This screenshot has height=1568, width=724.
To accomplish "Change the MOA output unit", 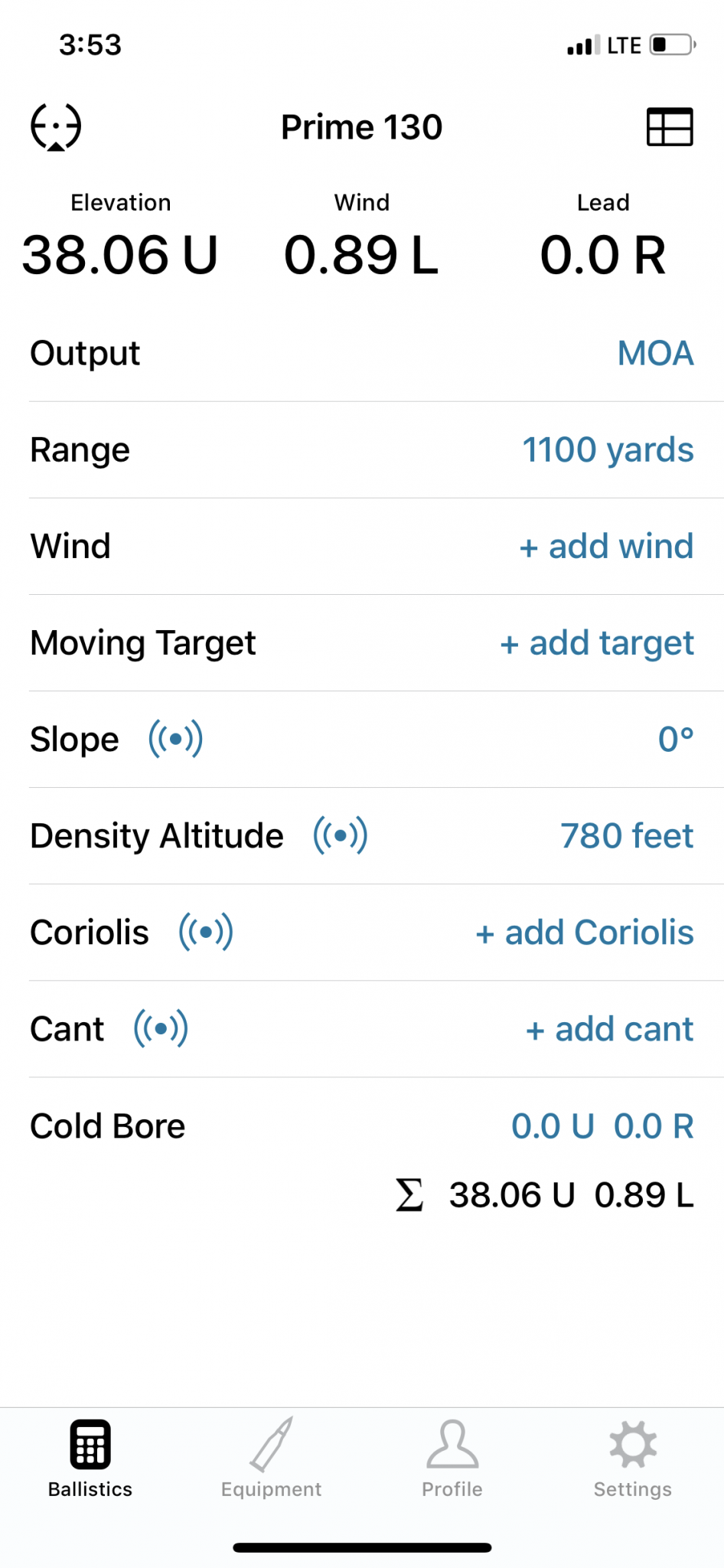I will pyautogui.click(x=656, y=353).
